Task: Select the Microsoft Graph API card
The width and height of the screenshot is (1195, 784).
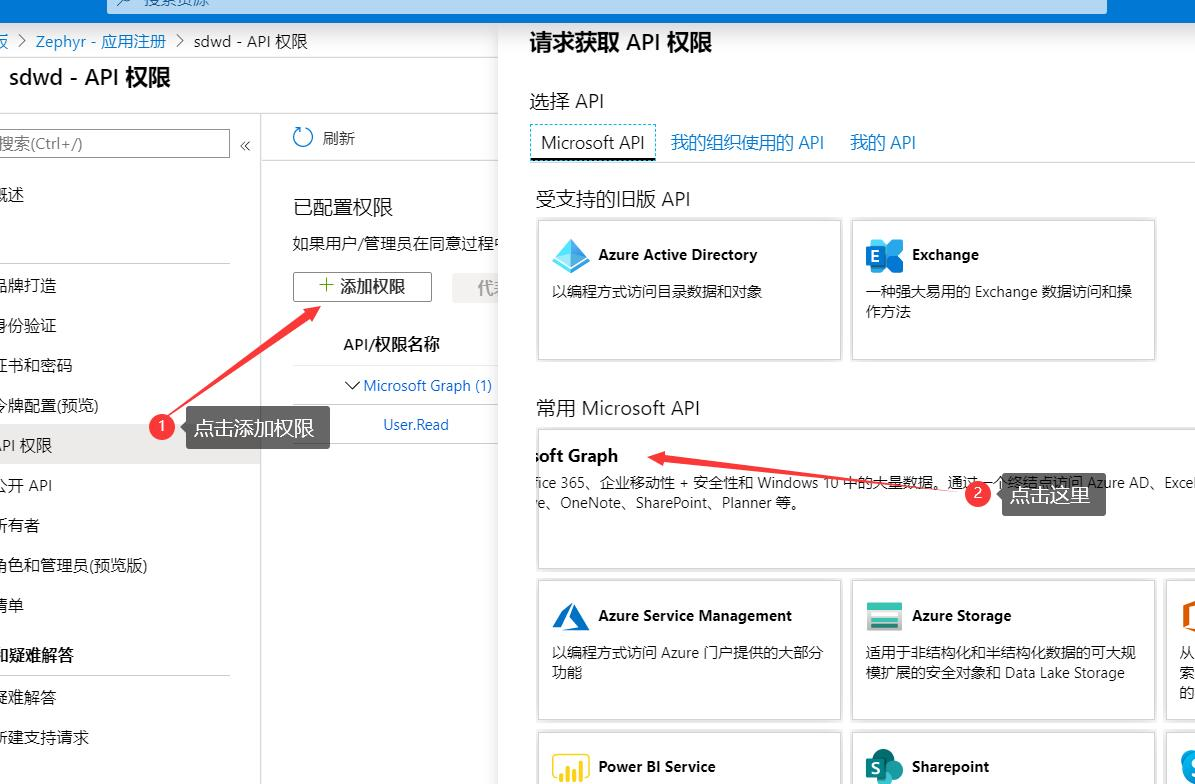Action: click(867, 498)
